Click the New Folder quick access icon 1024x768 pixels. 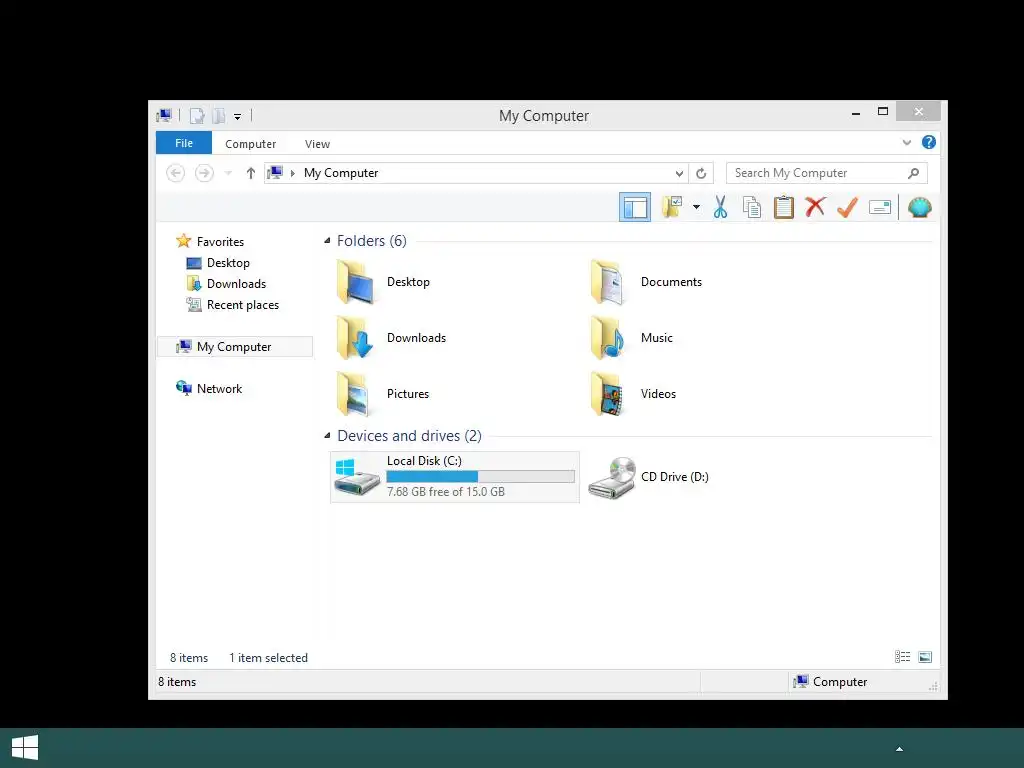[219, 116]
